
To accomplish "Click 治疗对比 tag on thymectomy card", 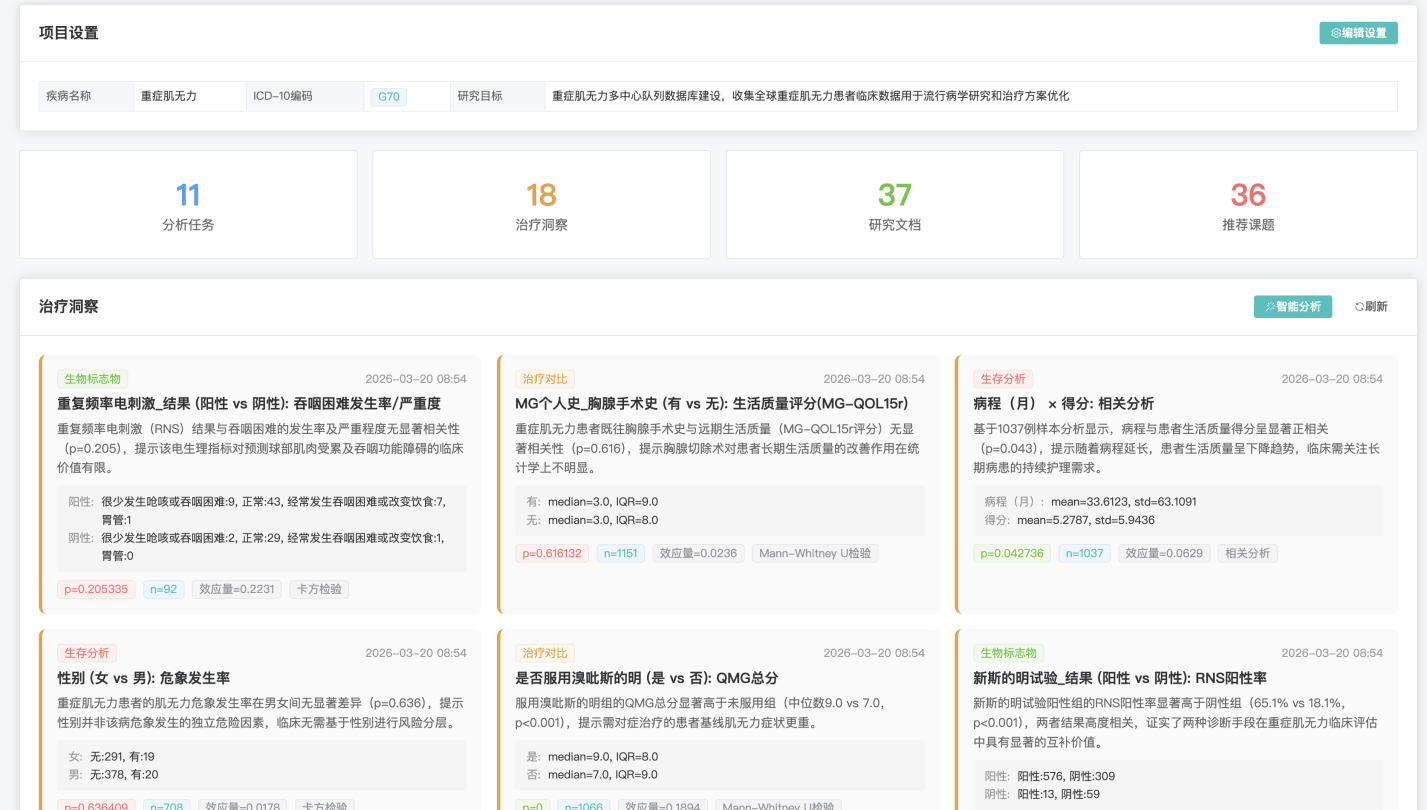I will 544,379.
